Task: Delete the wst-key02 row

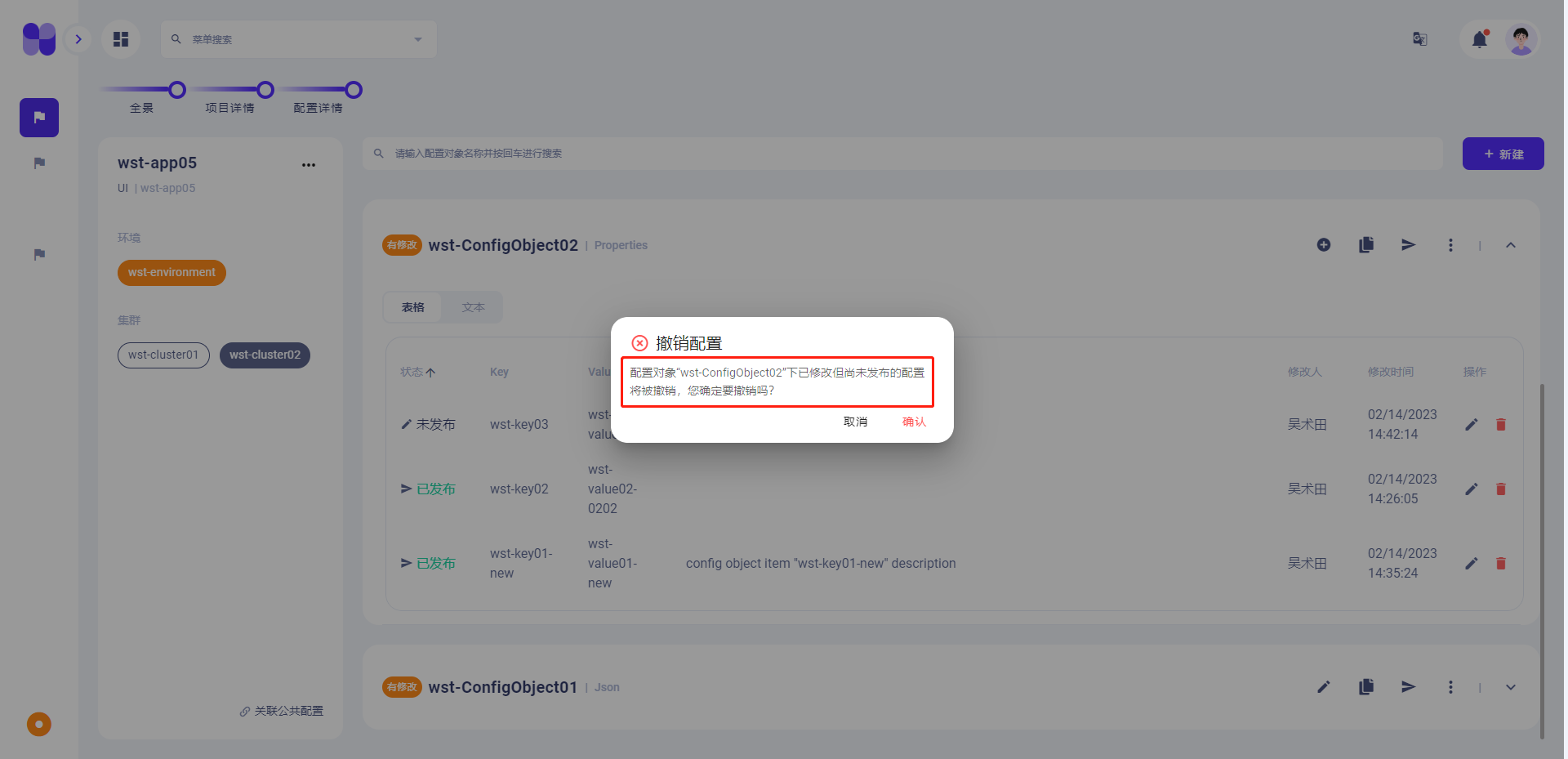Action: pos(1501,489)
